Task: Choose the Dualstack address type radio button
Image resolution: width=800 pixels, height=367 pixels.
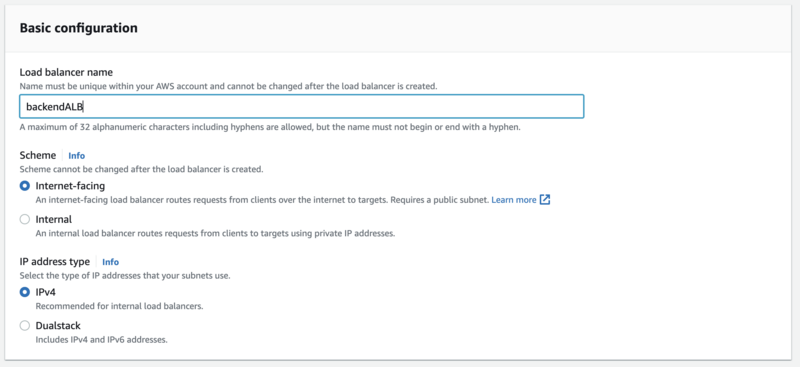Action: pyautogui.click(x=24, y=326)
